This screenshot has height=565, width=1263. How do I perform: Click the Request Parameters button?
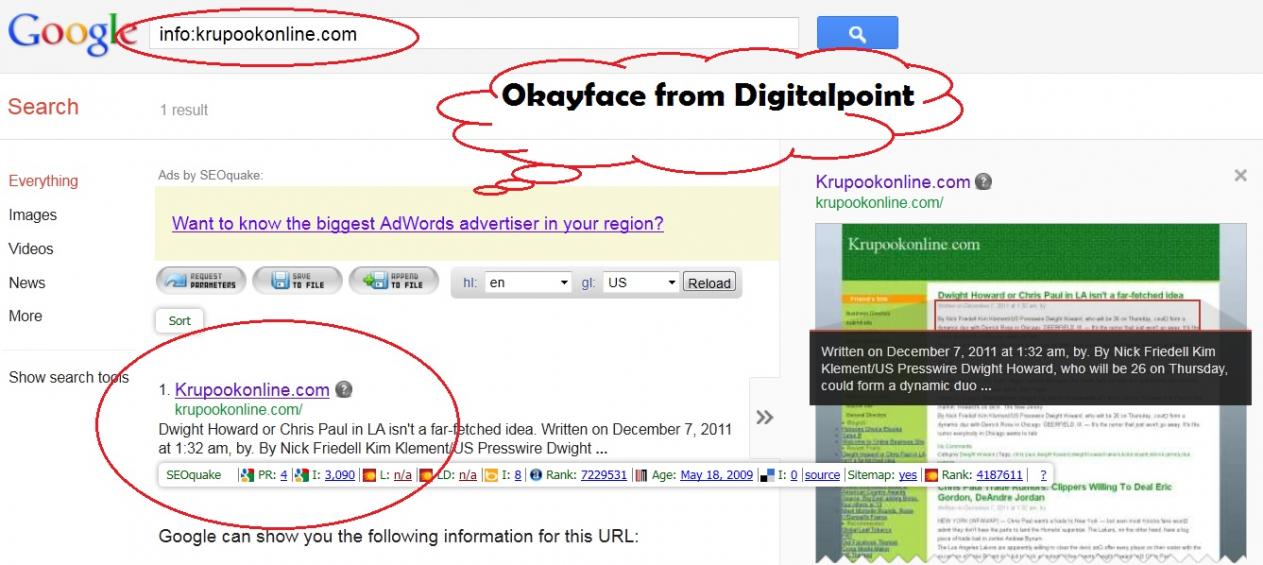coord(200,281)
